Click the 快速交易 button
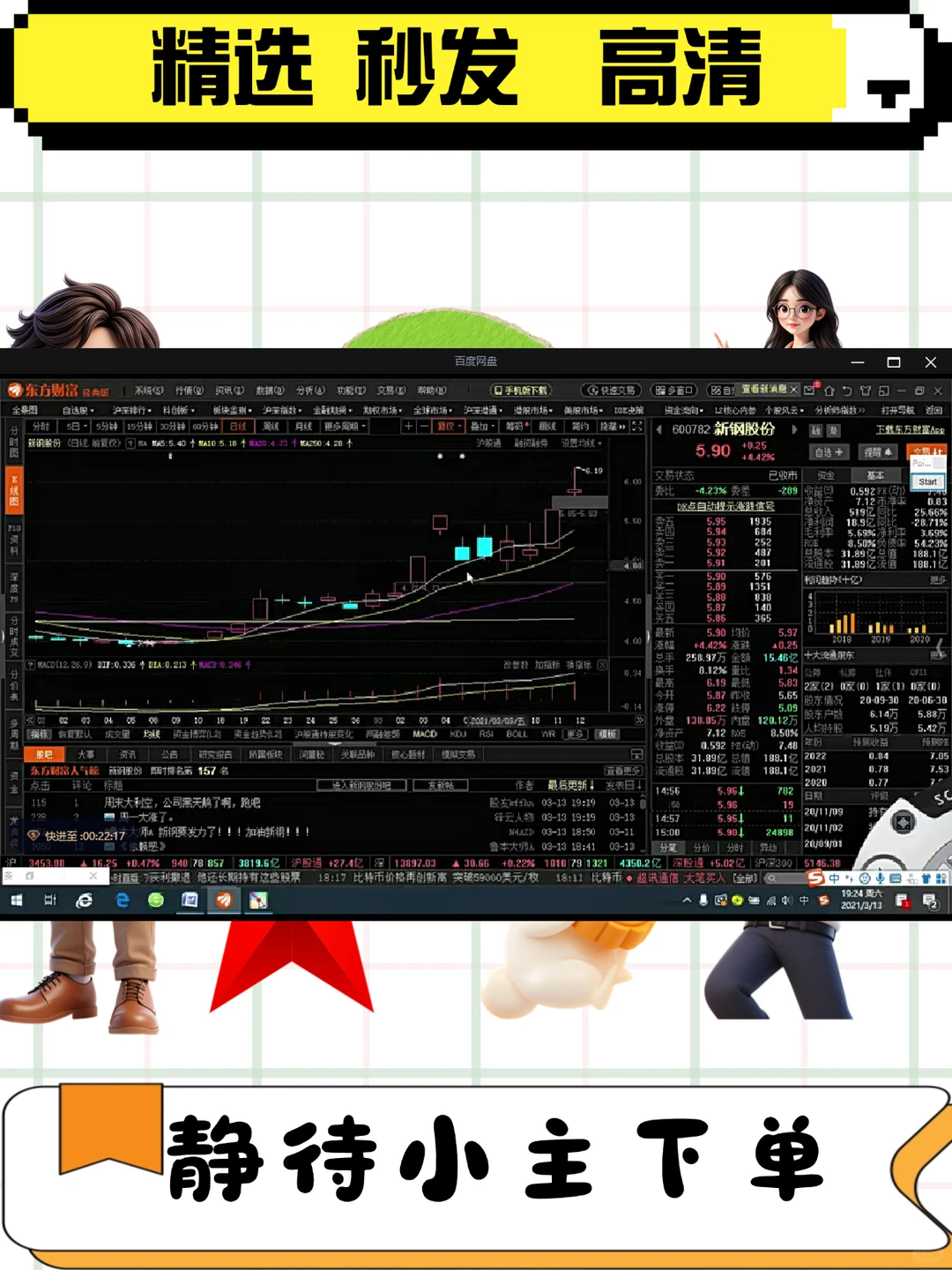The width and height of the screenshot is (952, 1270). click(611, 390)
